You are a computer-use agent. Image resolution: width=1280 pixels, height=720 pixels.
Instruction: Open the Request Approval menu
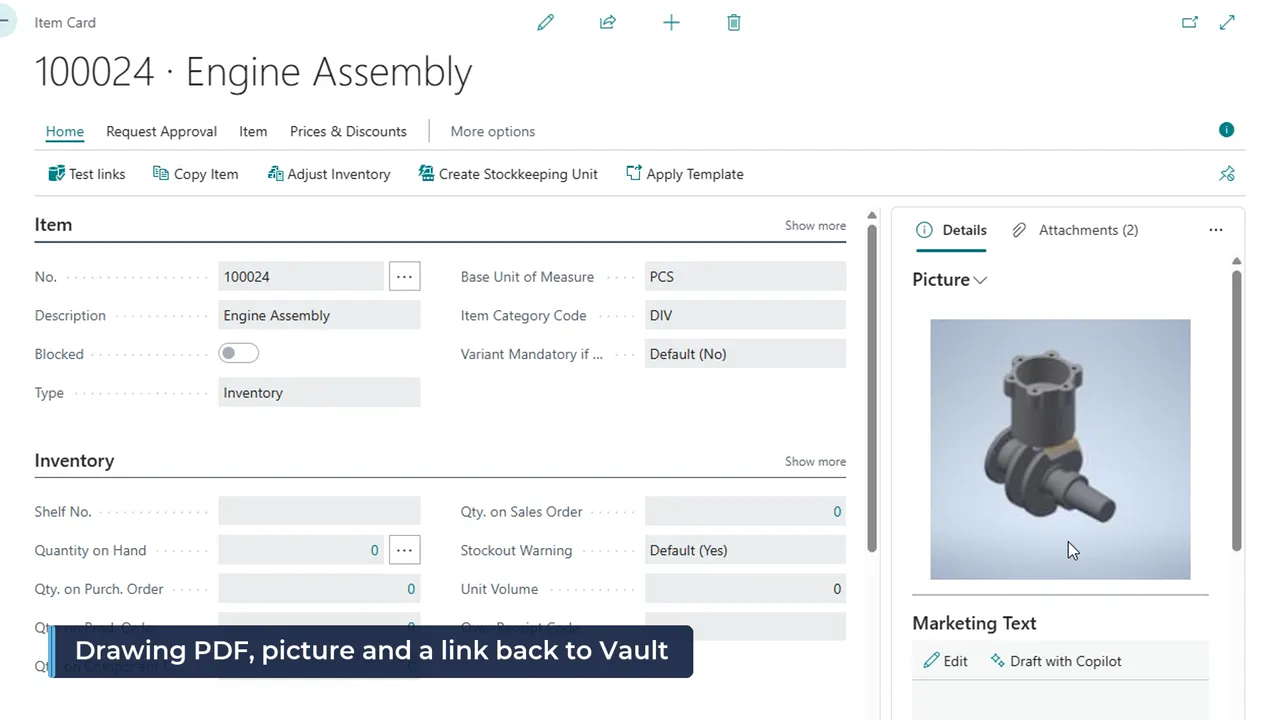[x=161, y=131]
